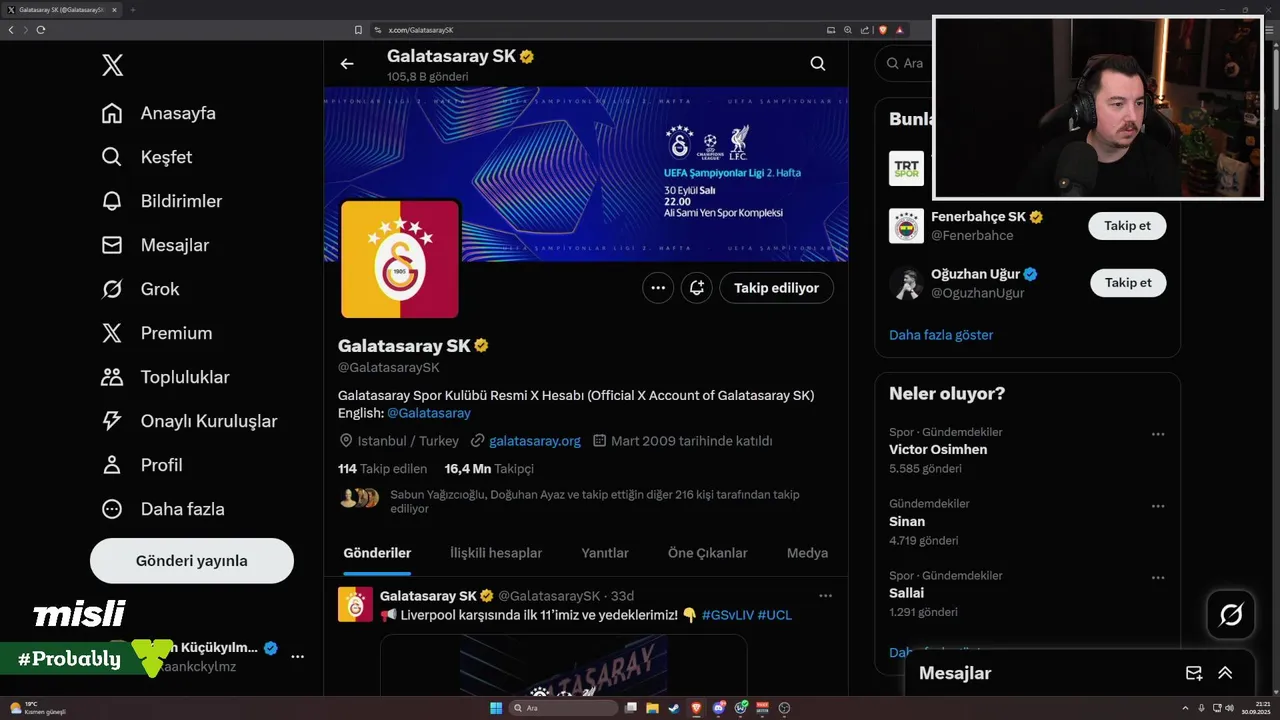Expand the Daha fazla menu
Image resolution: width=1280 pixels, height=720 pixels.
point(163,509)
